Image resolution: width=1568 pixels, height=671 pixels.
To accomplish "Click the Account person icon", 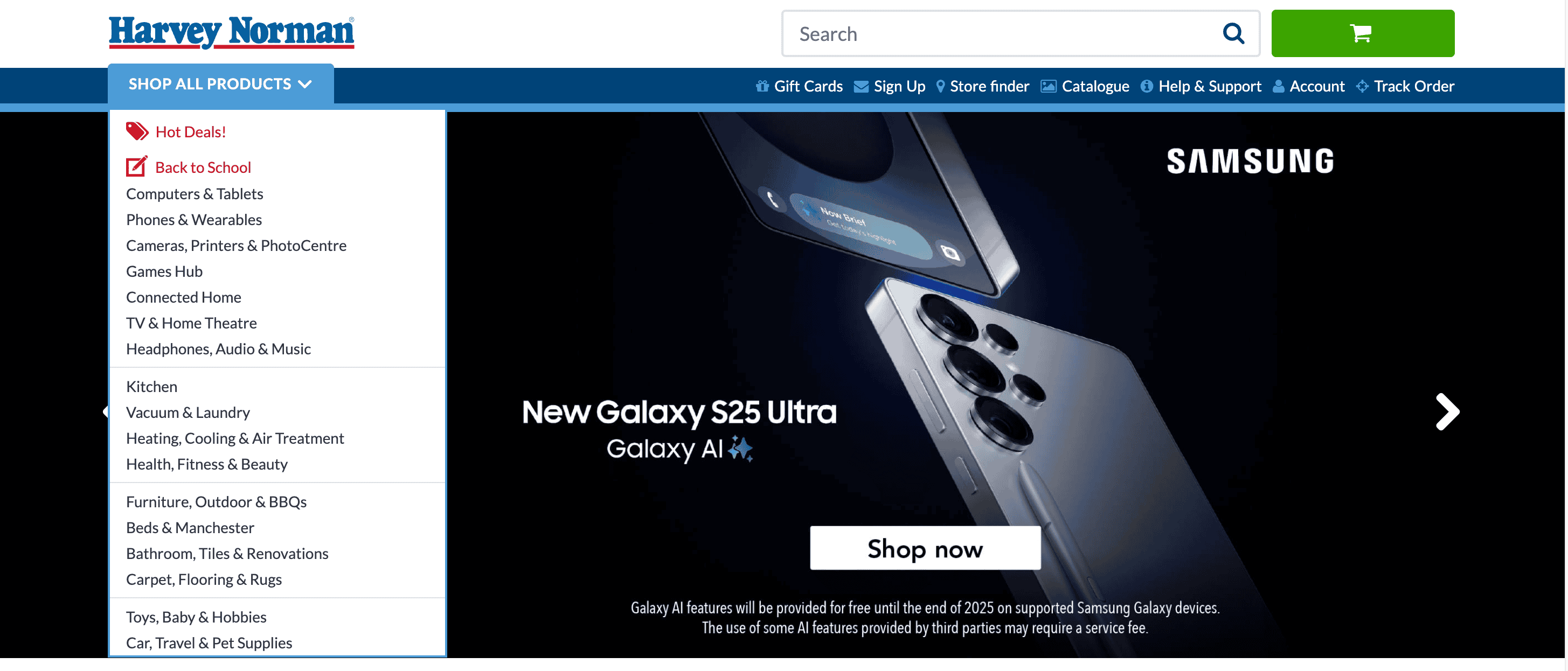I will tap(1278, 86).
